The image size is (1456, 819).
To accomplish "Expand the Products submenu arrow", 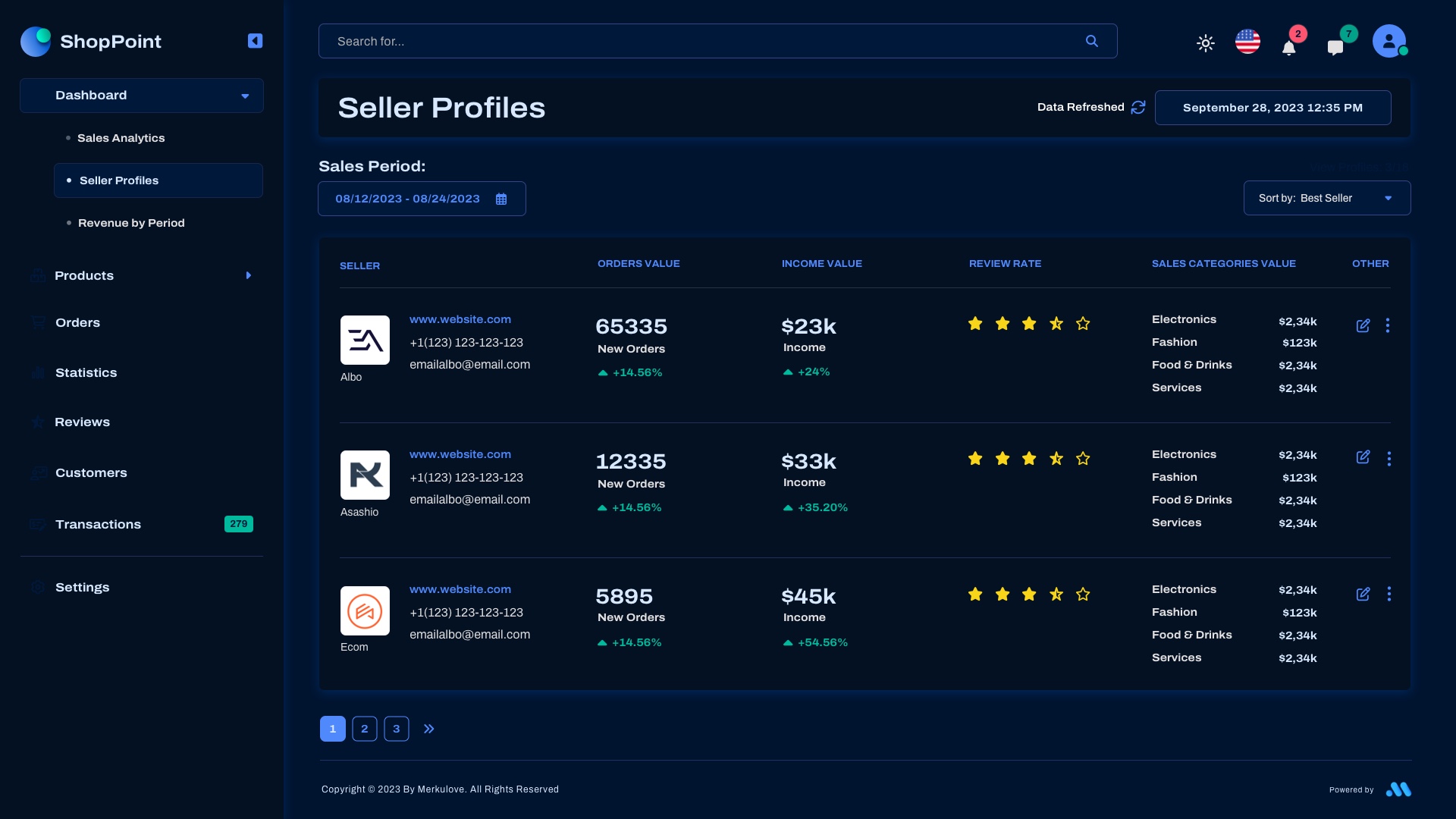I will (249, 275).
